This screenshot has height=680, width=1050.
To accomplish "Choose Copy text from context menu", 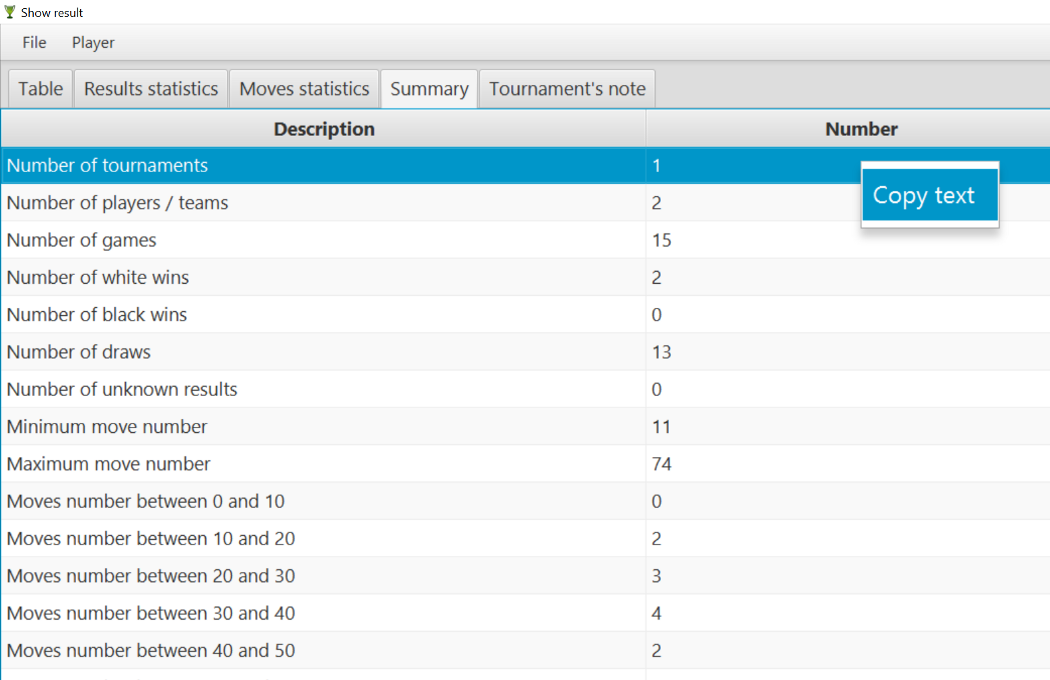I will click(x=924, y=195).
